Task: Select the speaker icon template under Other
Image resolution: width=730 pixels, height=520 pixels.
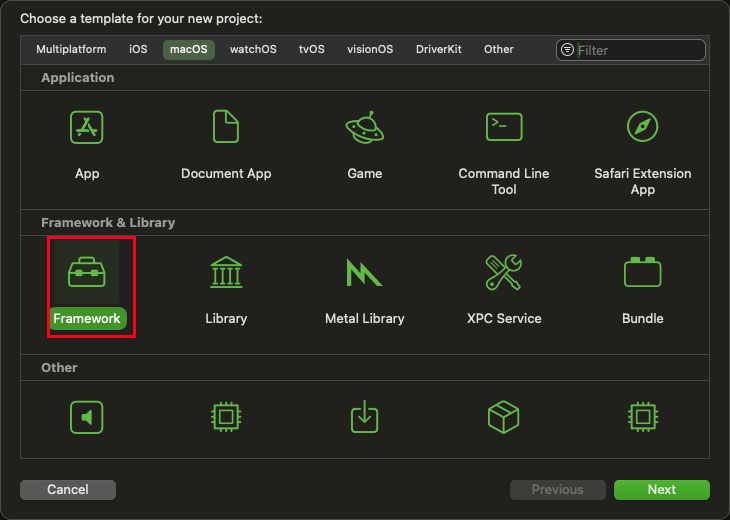Action: pyautogui.click(x=87, y=416)
